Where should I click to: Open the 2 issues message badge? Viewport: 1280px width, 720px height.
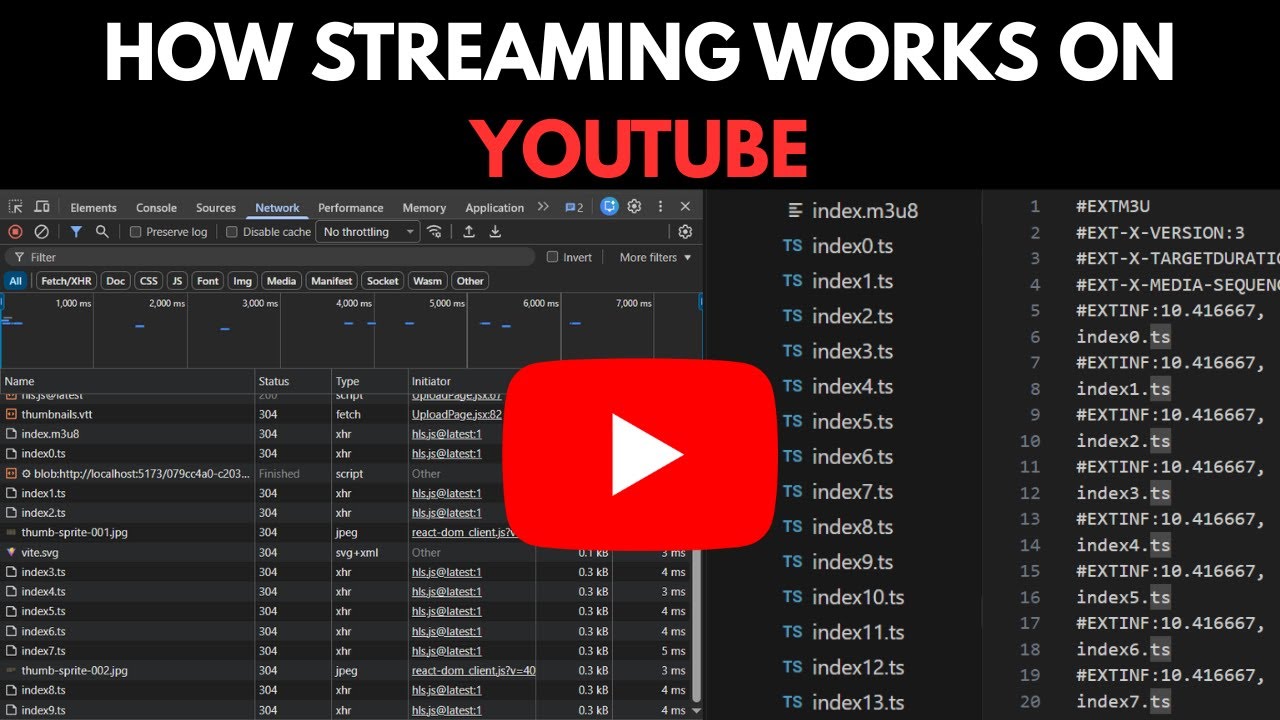point(574,207)
